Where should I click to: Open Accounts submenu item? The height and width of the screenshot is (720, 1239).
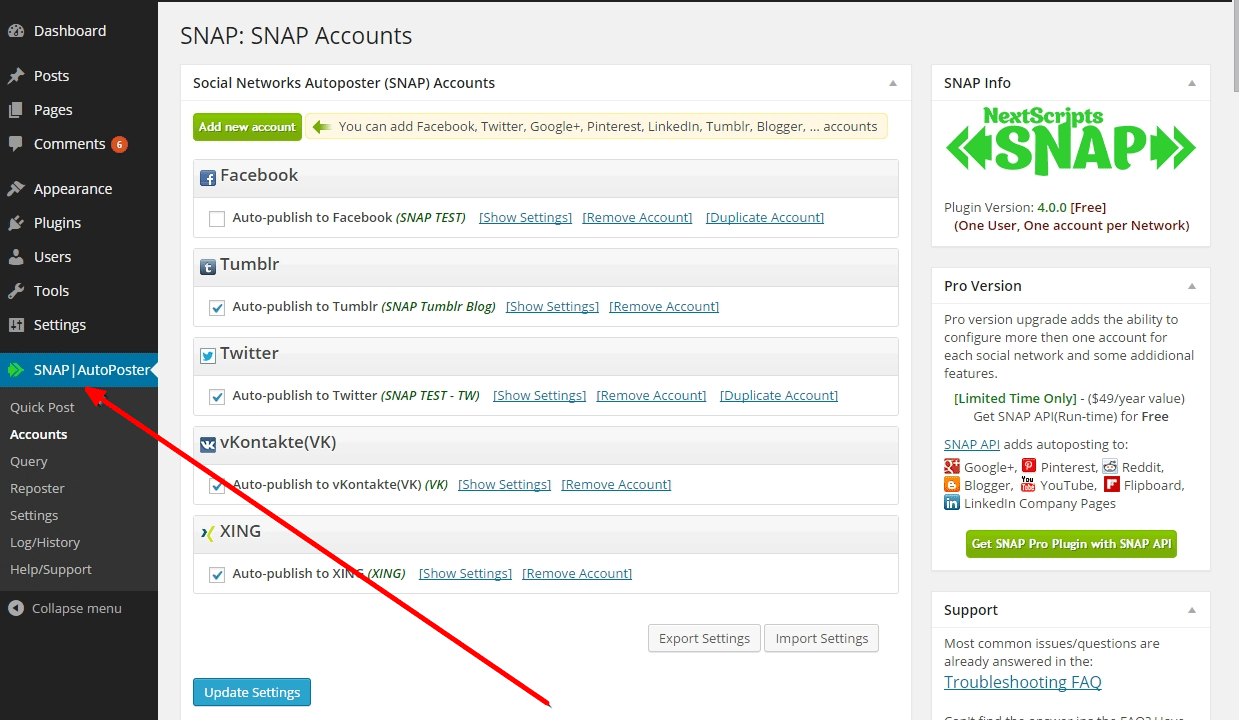pos(39,434)
